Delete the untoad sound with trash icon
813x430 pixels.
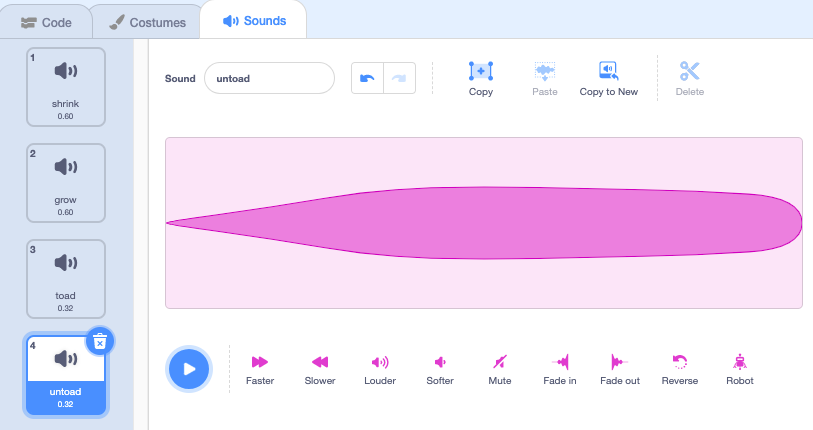100,341
